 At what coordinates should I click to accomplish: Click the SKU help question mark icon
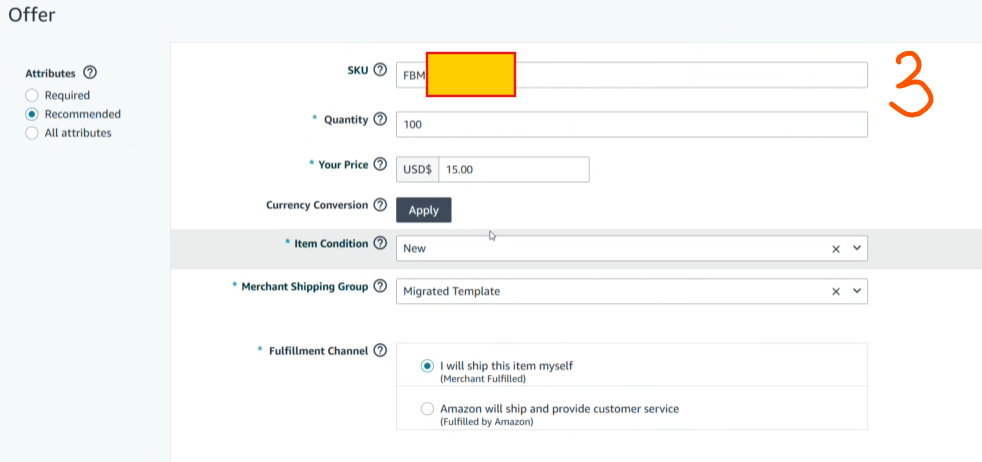click(380, 70)
